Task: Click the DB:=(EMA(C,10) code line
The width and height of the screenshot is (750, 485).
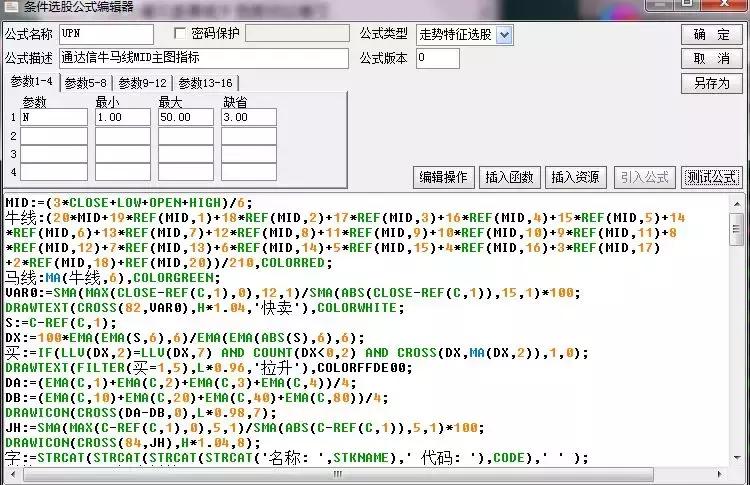Action: (197, 398)
